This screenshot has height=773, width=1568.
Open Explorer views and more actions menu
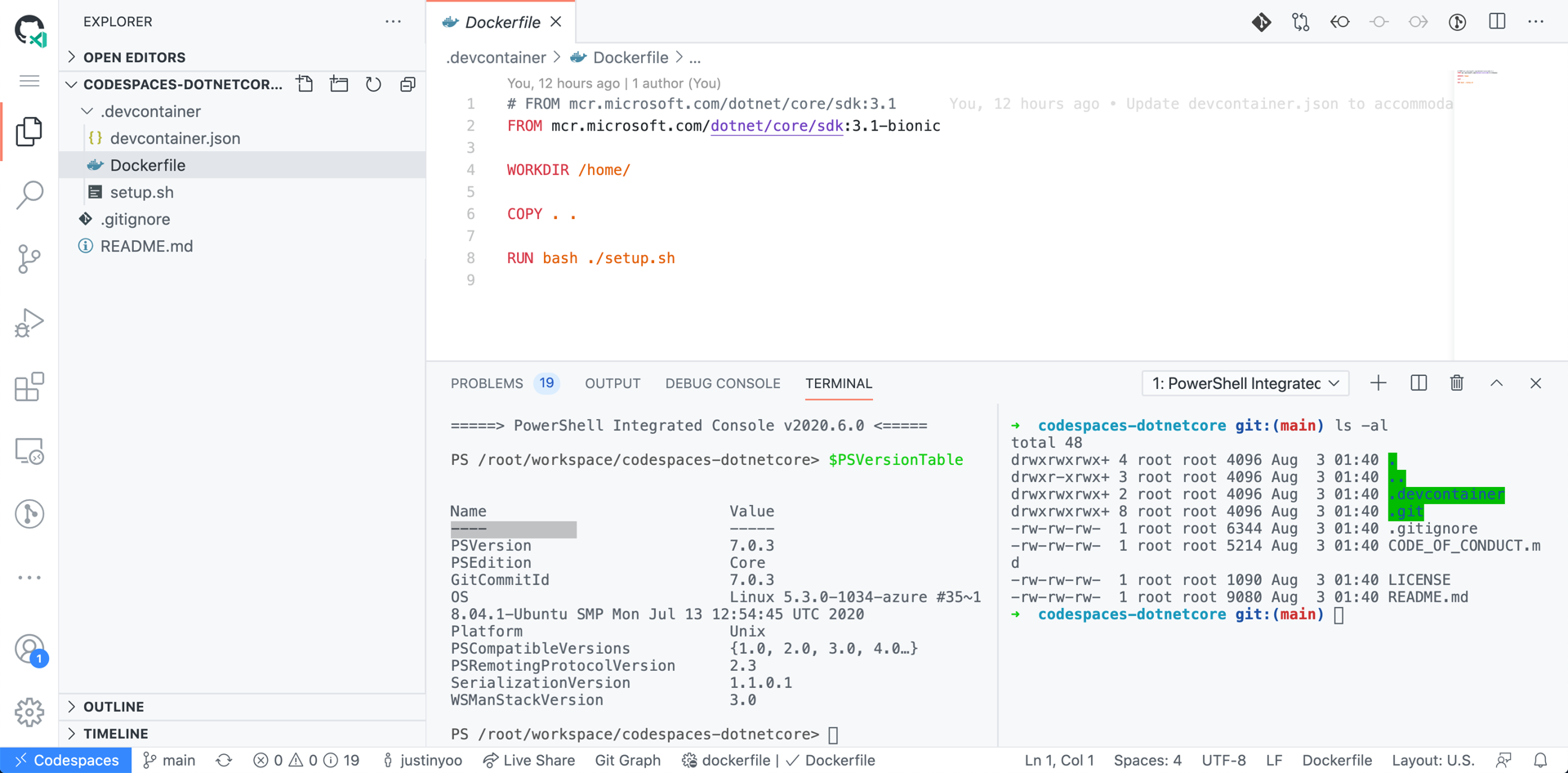(x=393, y=22)
